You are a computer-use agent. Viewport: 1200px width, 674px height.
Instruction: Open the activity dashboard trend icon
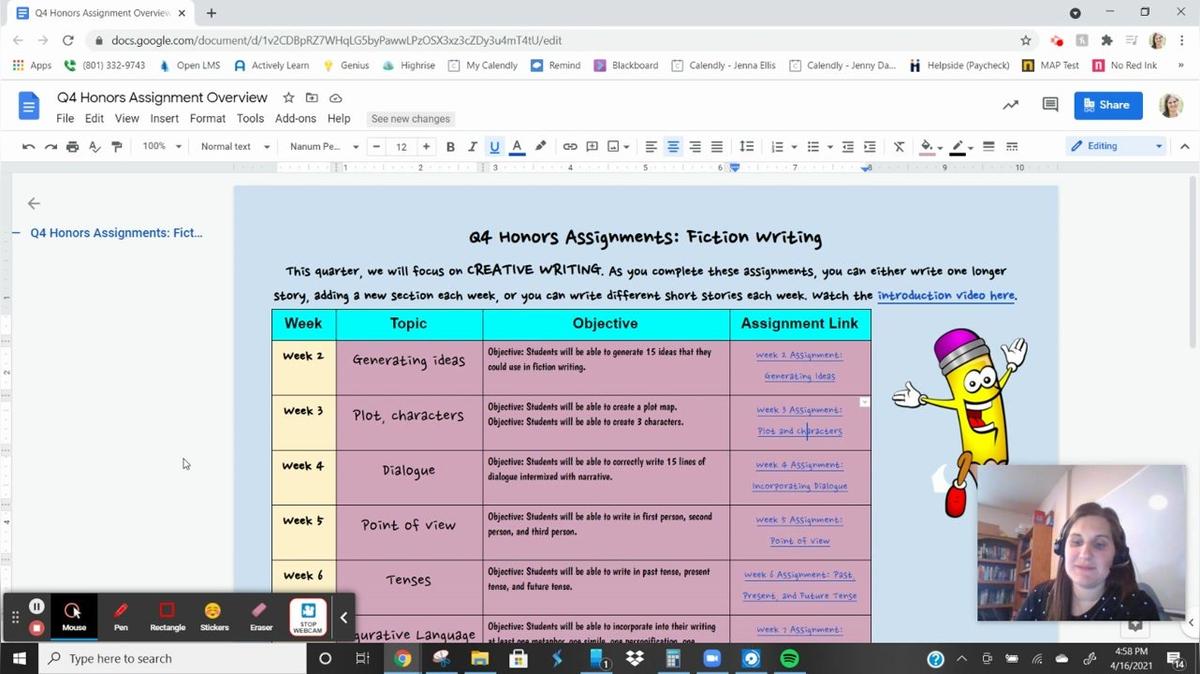(1011, 105)
